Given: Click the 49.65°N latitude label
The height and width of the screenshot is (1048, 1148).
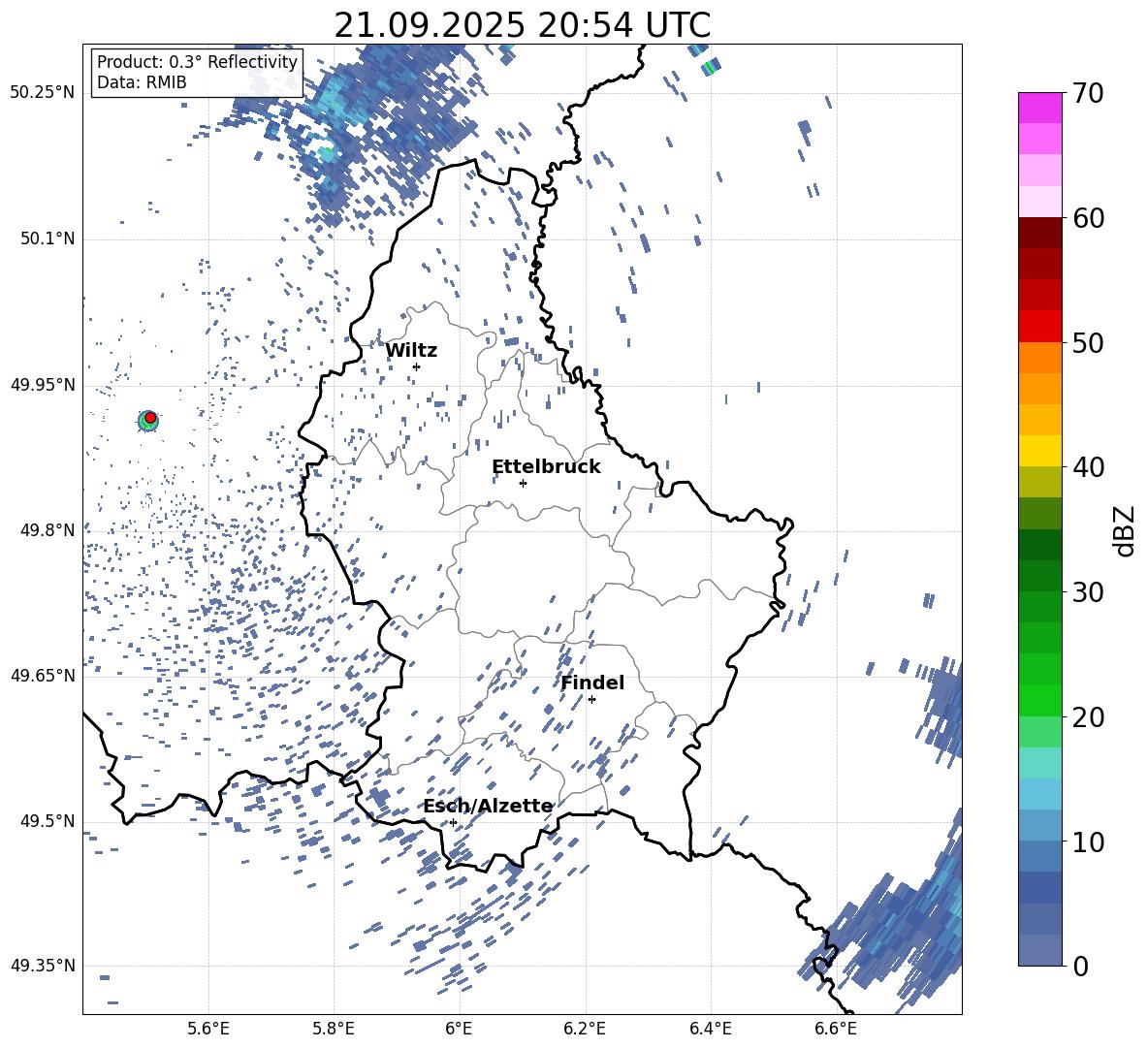Looking at the screenshot, I should coord(43,676).
